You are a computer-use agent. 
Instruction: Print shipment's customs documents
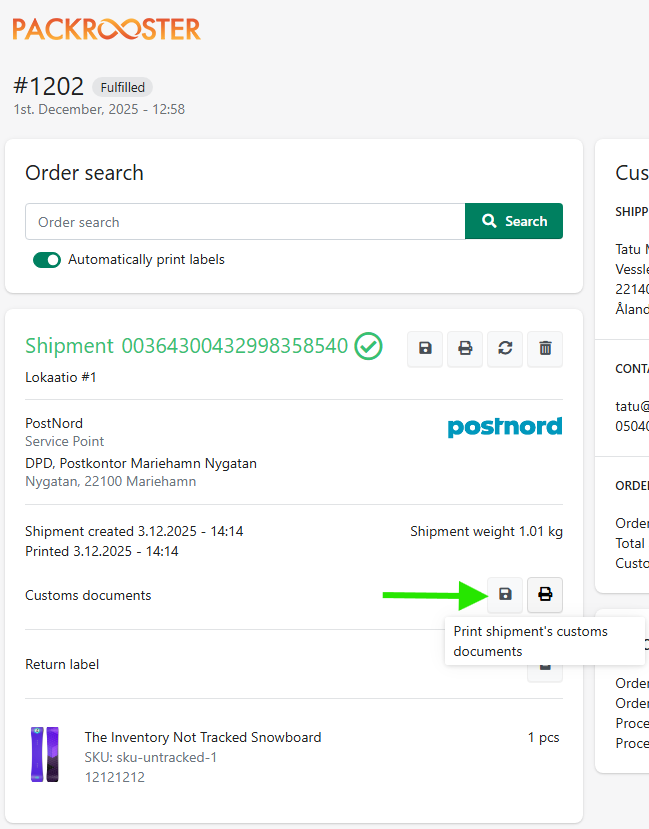545,595
